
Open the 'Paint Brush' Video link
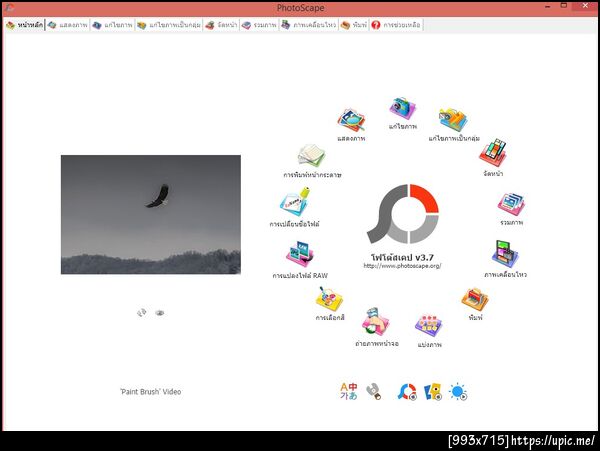(x=151, y=392)
